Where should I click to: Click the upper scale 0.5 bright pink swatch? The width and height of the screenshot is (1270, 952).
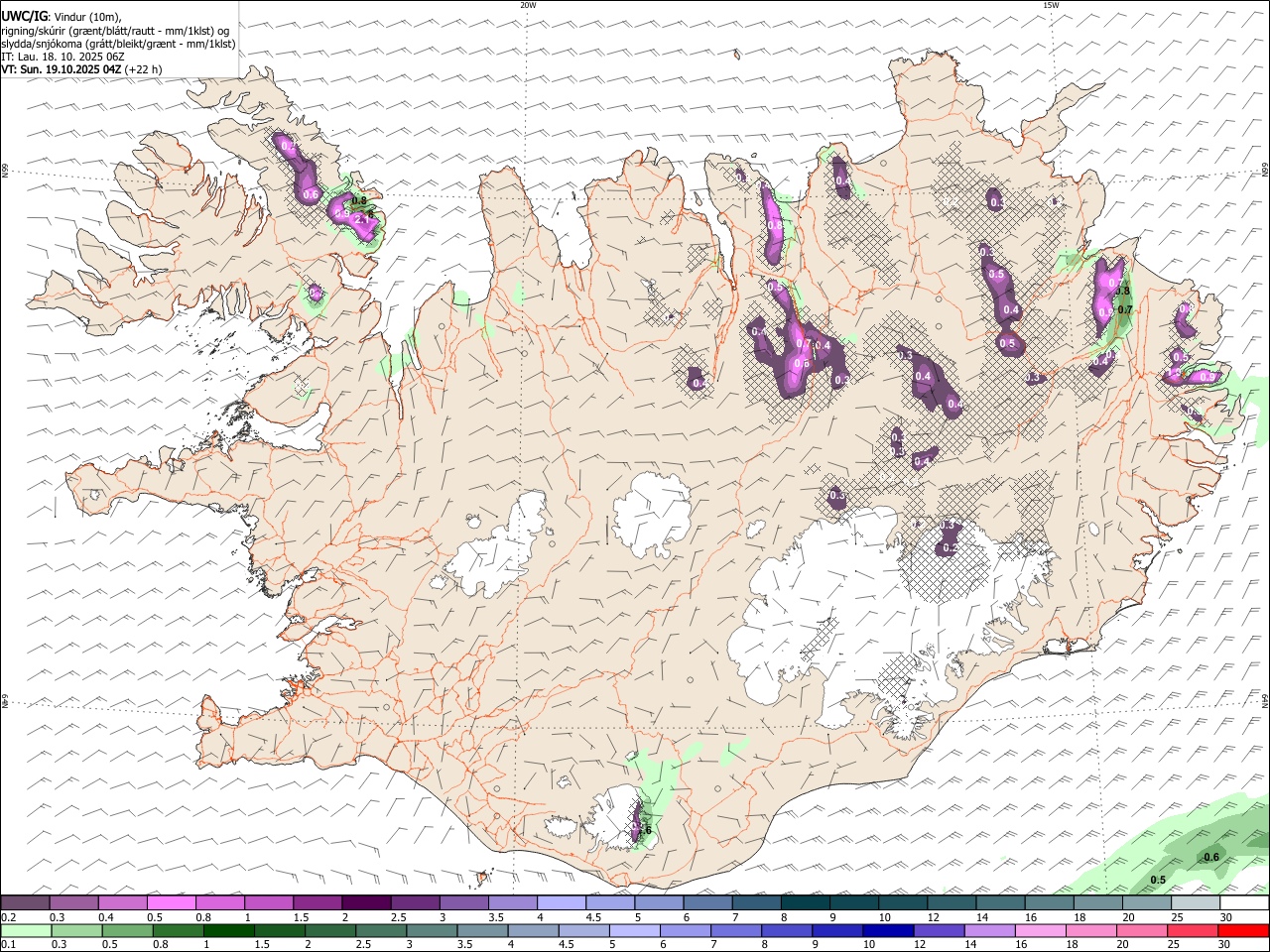(171, 902)
